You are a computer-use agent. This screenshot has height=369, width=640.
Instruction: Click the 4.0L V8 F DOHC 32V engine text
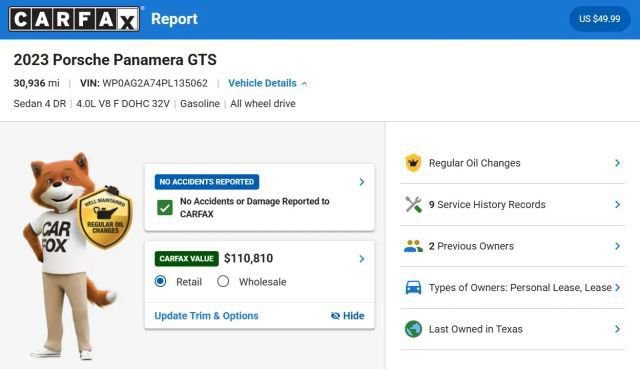[x=123, y=104]
